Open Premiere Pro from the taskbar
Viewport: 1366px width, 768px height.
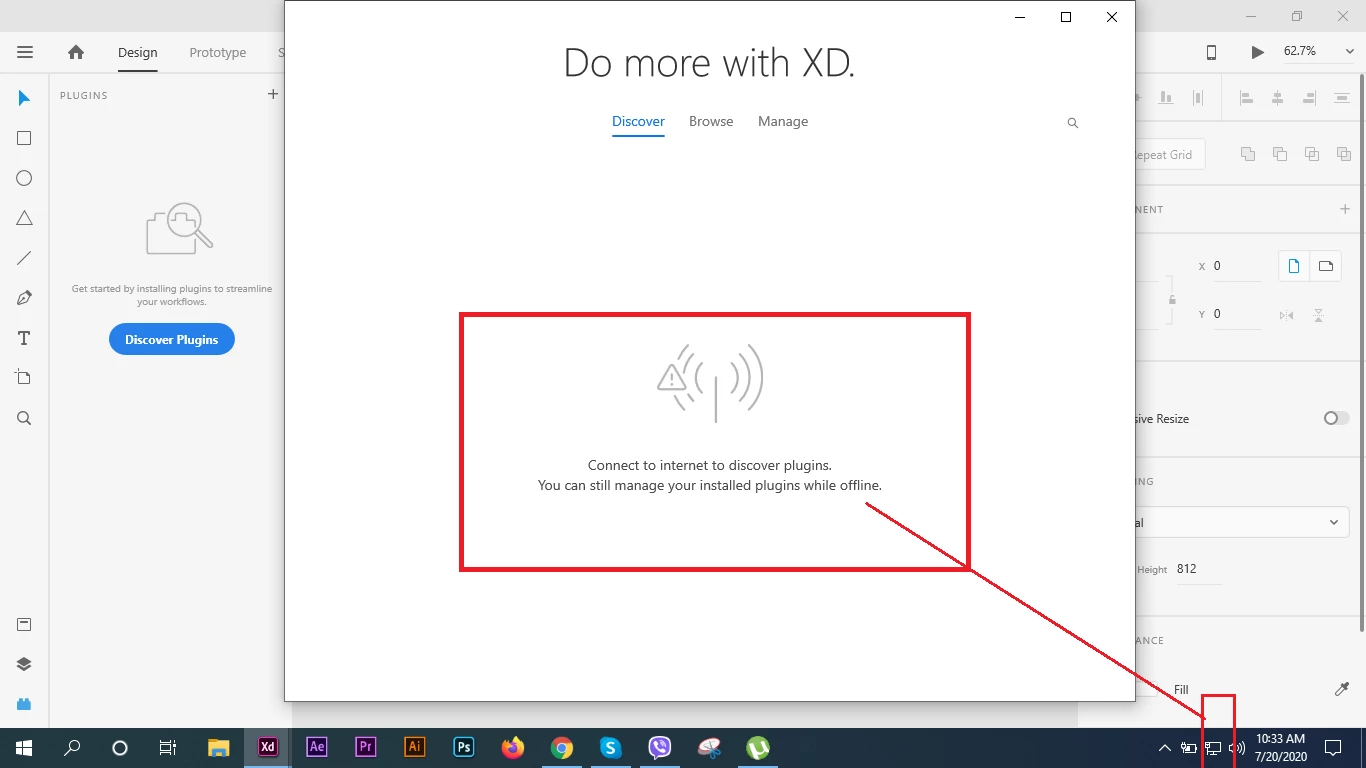click(x=365, y=748)
